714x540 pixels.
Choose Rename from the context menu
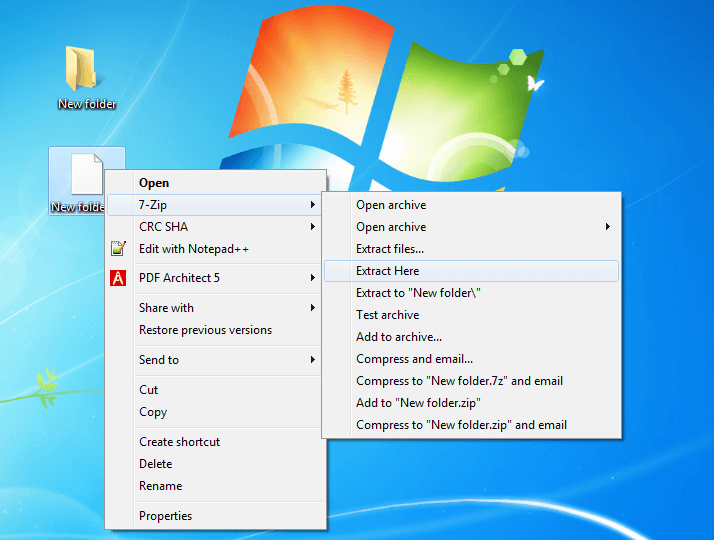(216, 486)
